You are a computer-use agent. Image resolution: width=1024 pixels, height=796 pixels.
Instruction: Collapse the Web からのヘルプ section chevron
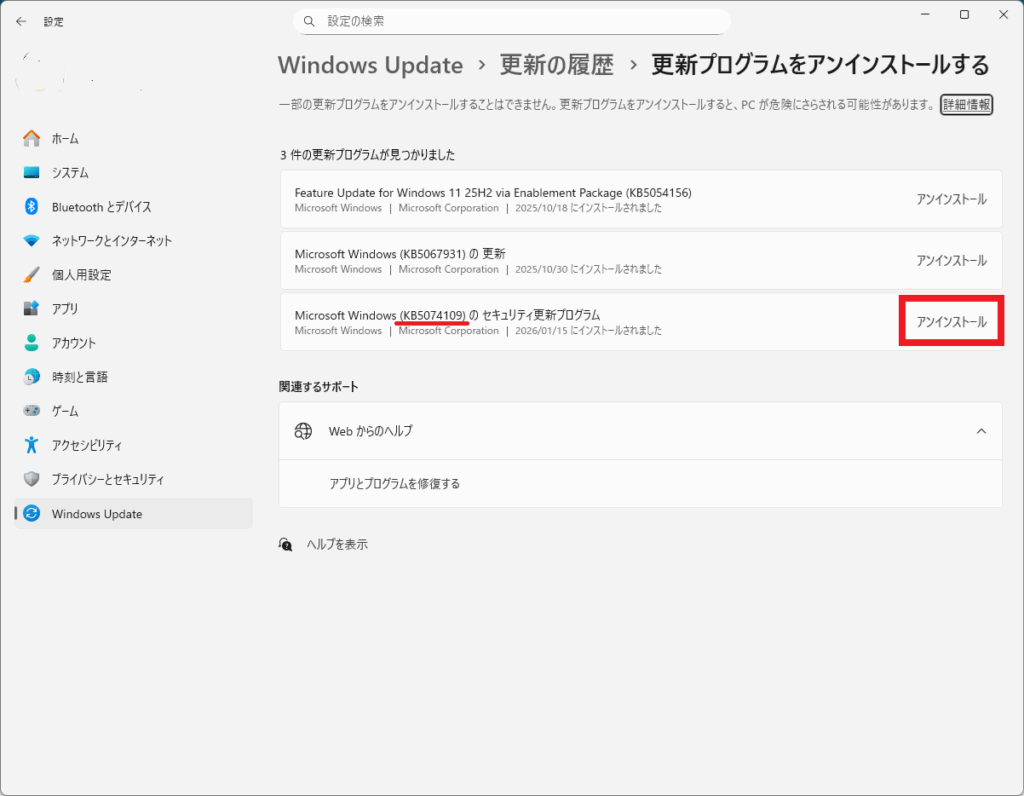click(x=981, y=431)
